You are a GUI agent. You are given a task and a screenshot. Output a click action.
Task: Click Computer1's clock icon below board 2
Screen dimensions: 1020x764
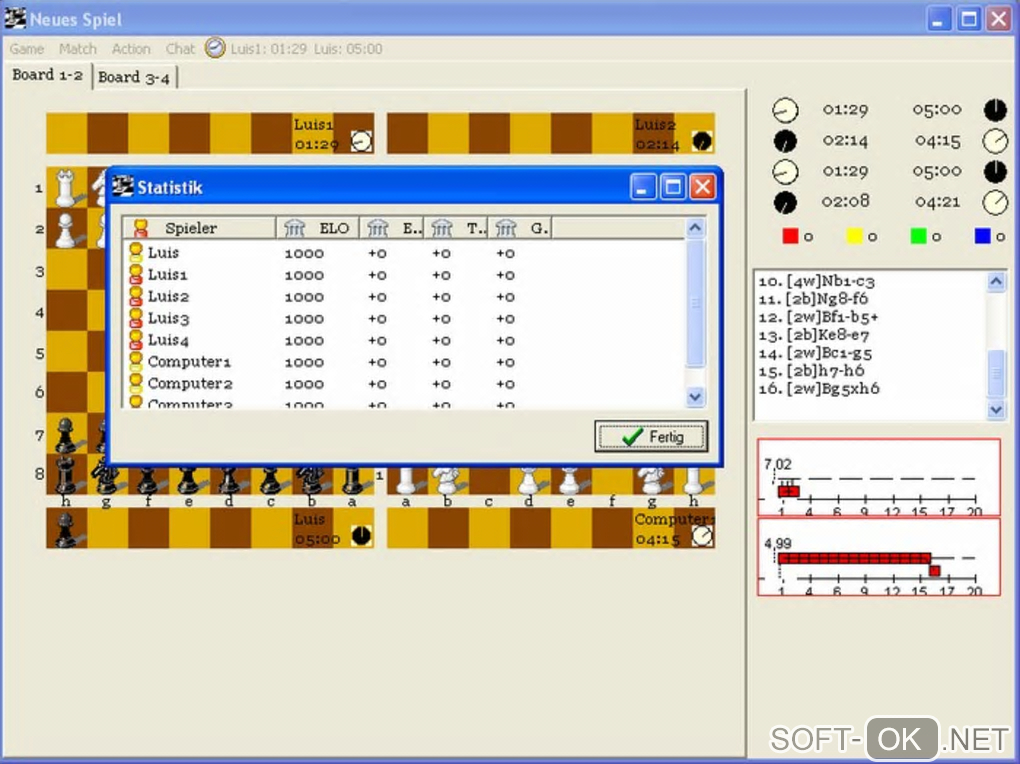click(703, 535)
